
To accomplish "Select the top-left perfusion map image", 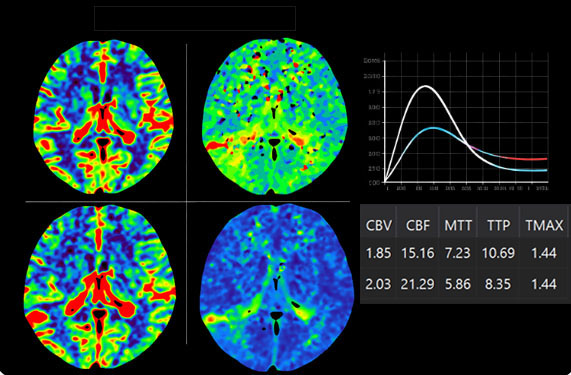I will tap(103, 116).
